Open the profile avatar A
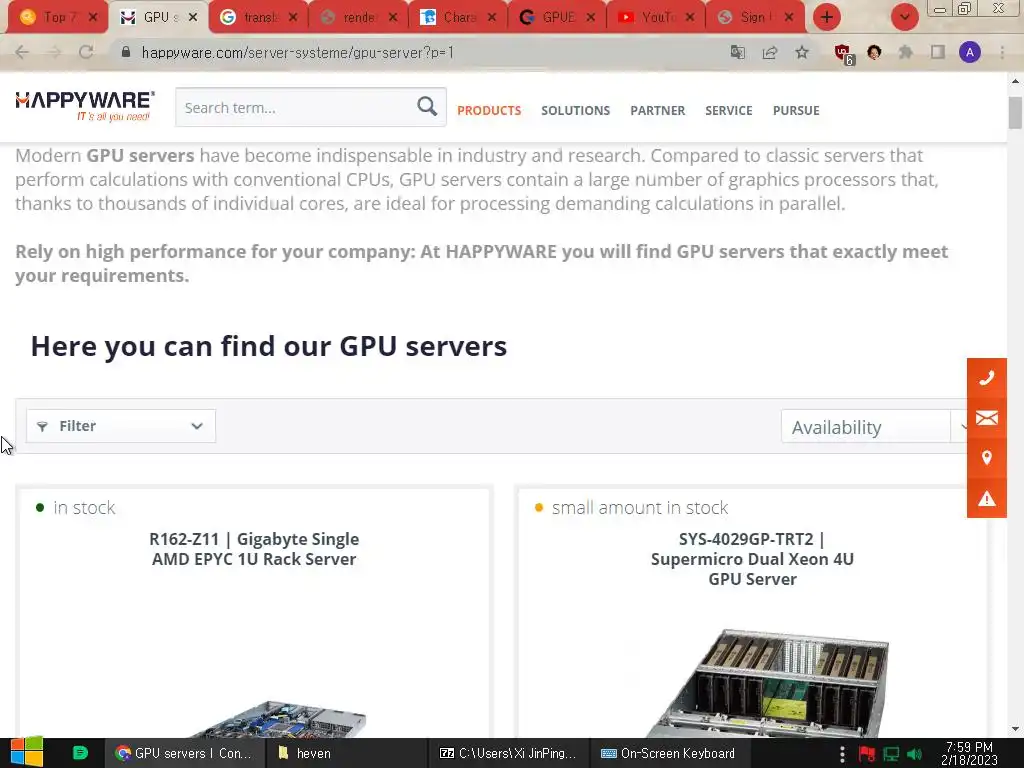Viewport: 1024px width, 768px height. pyautogui.click(x=970, y=52)
